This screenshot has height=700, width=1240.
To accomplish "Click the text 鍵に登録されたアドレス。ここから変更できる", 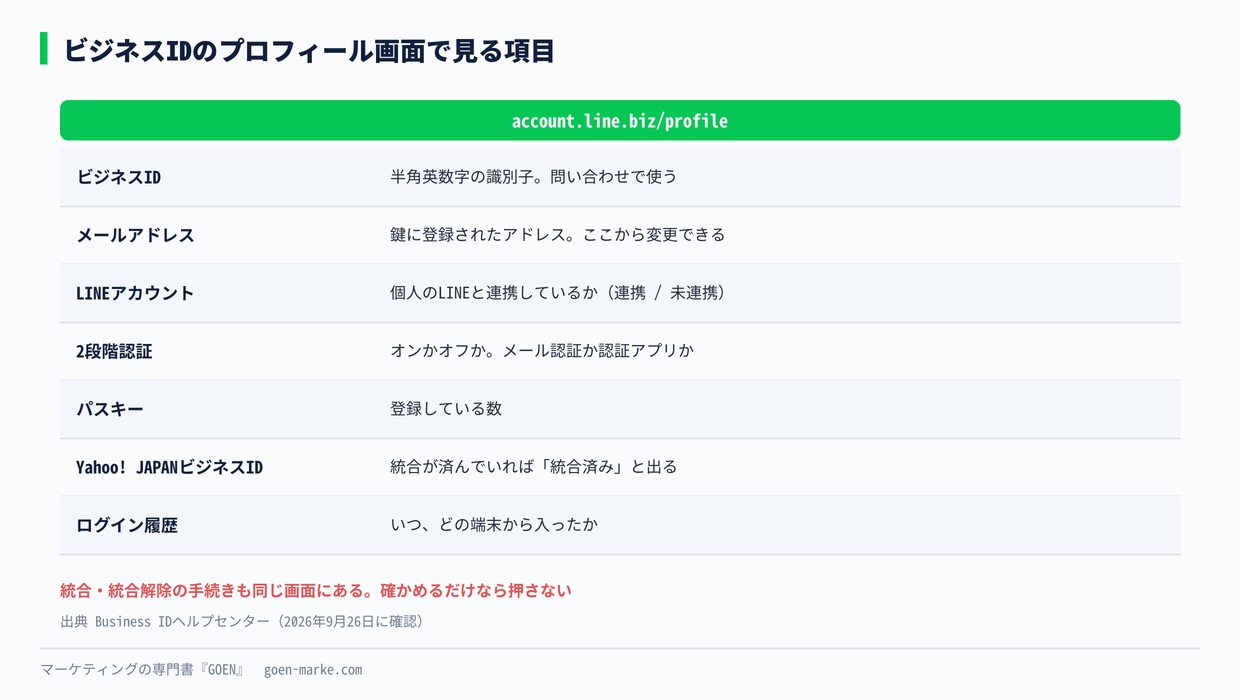I will [557, 234].
